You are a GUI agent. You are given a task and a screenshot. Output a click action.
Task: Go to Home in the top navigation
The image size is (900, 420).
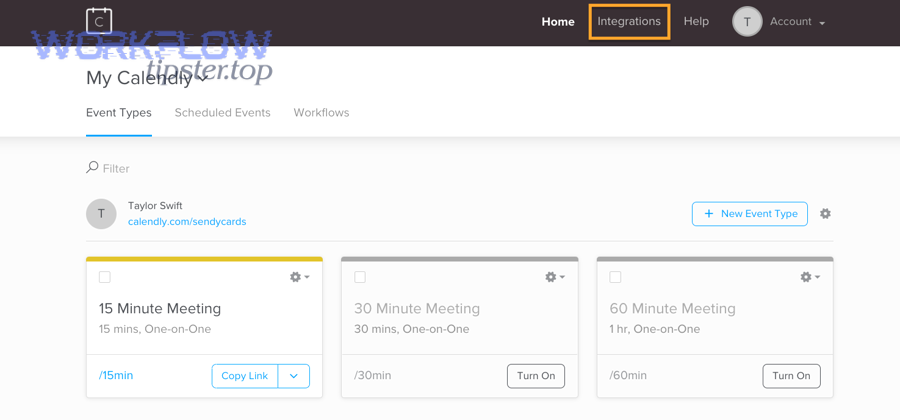[558, 22]
